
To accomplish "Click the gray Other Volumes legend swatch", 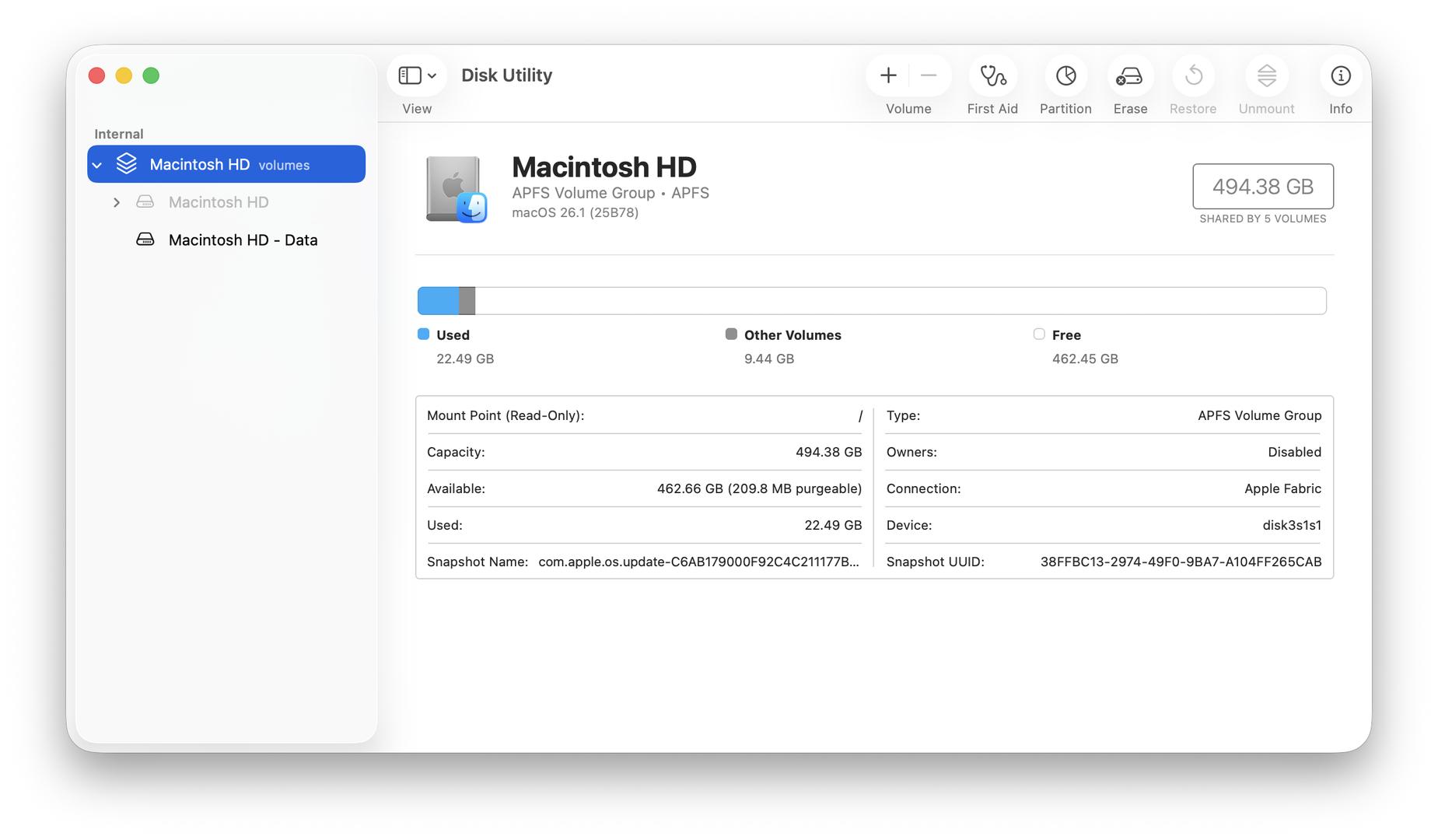I will click(731, 334).
